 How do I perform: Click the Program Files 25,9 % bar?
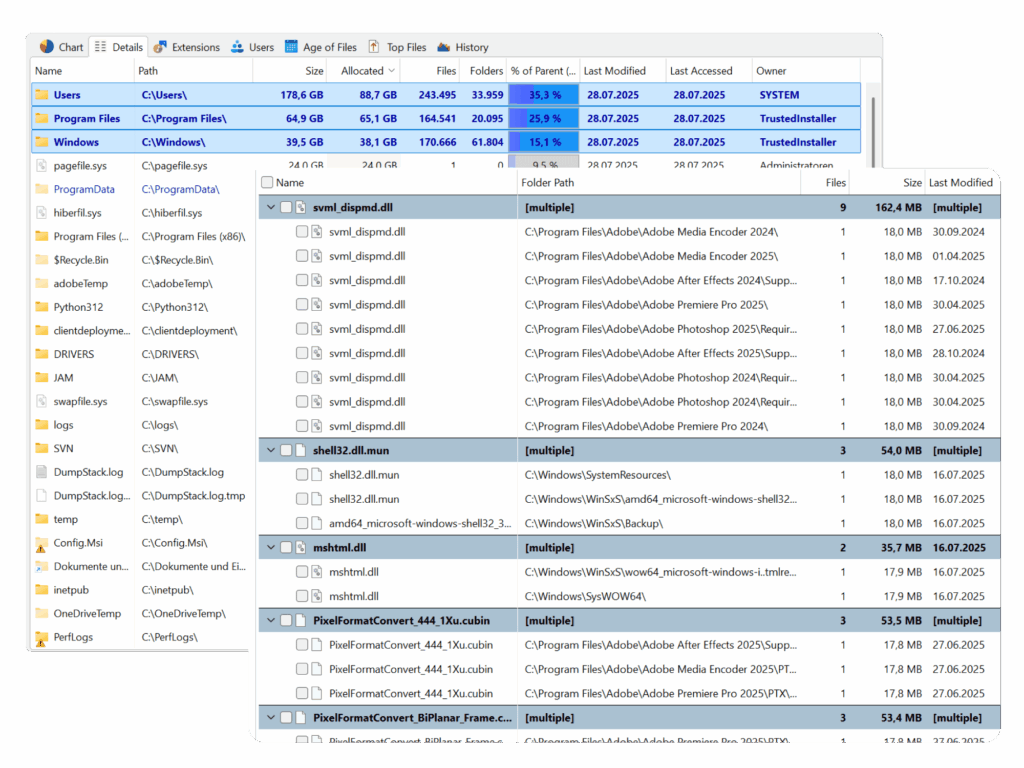tap(543, 118)
